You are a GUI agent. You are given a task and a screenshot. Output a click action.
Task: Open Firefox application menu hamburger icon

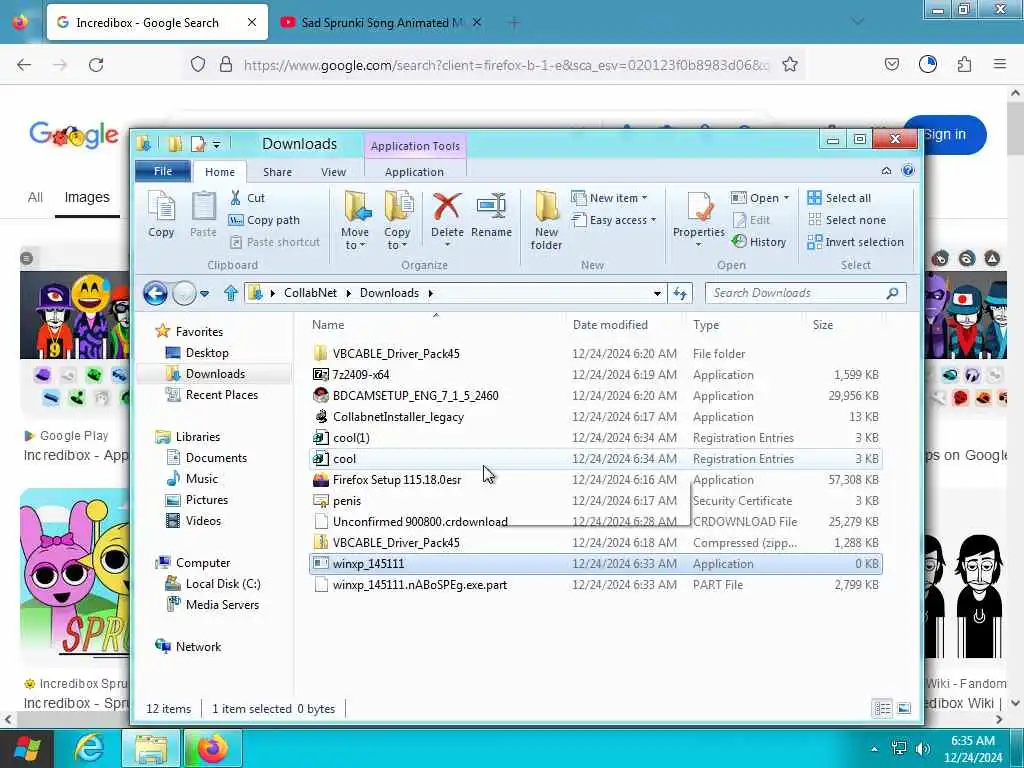tap(999, 64)
